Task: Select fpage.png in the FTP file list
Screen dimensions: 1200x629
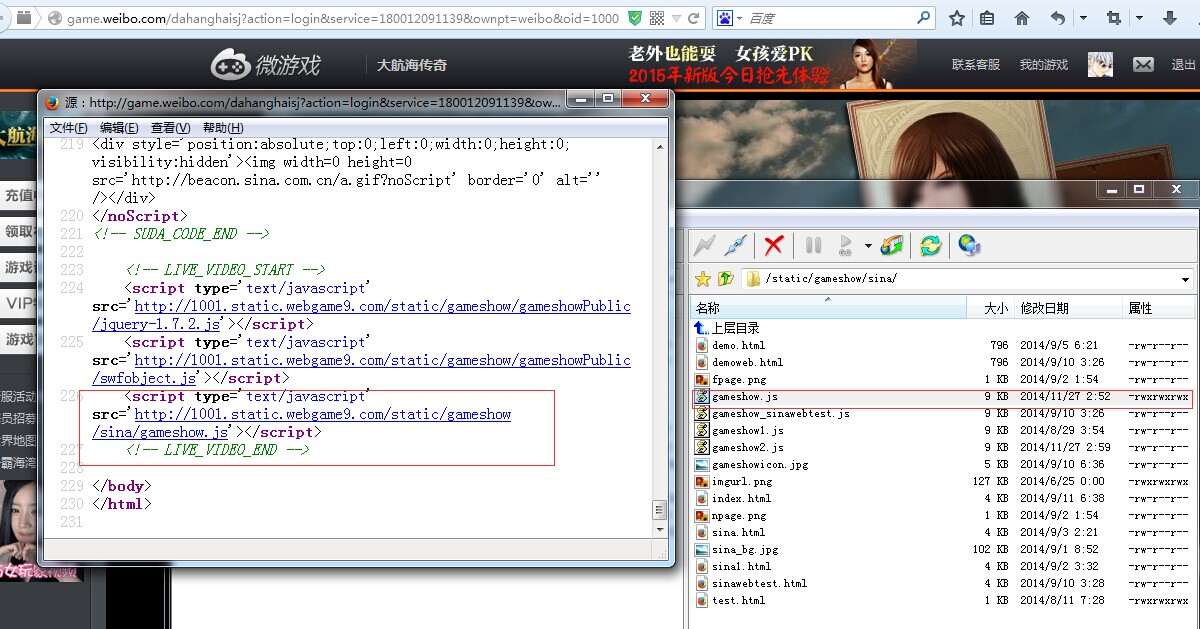Action: 943,379
